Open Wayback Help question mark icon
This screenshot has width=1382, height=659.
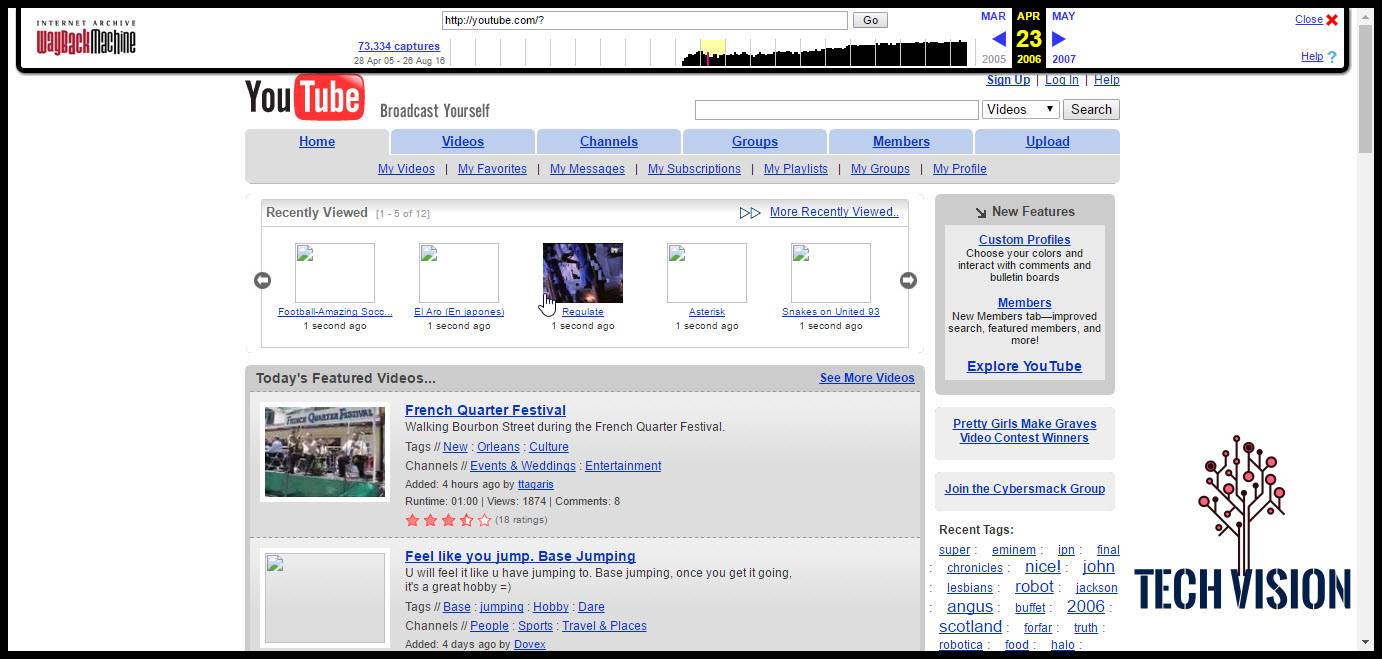pyautogui.click(x=1332, y=57)
